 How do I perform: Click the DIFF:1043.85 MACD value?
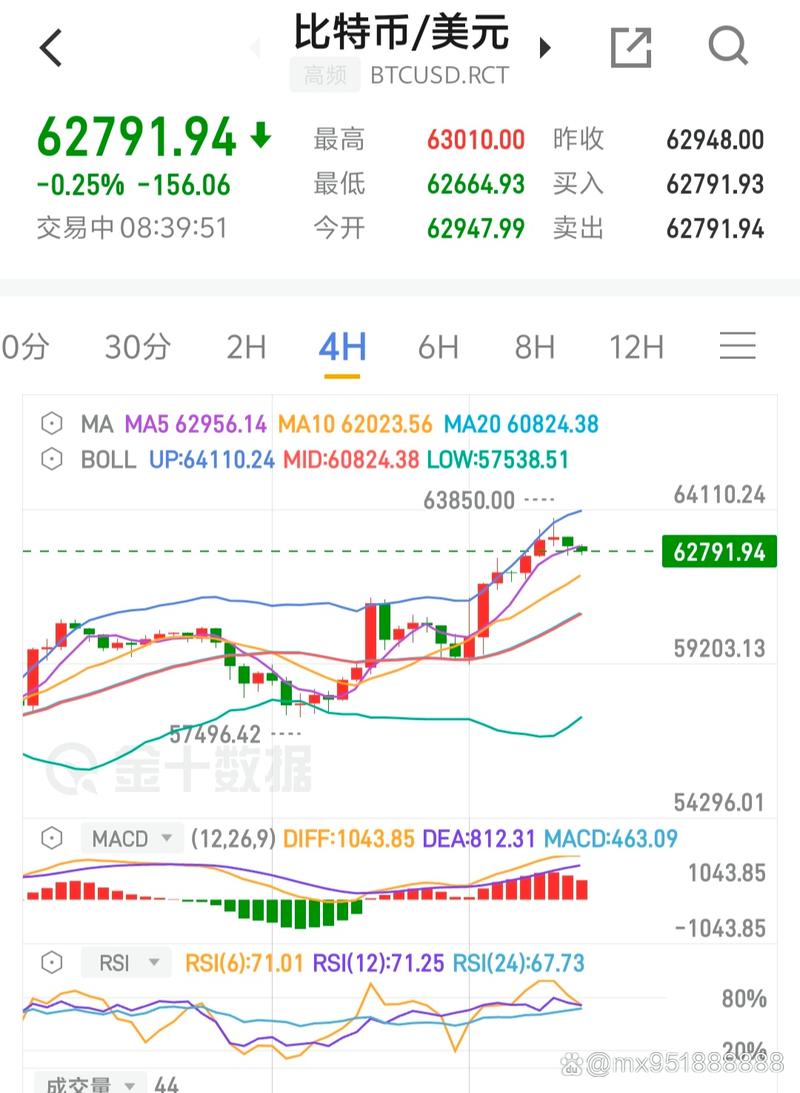pos(348,838)
